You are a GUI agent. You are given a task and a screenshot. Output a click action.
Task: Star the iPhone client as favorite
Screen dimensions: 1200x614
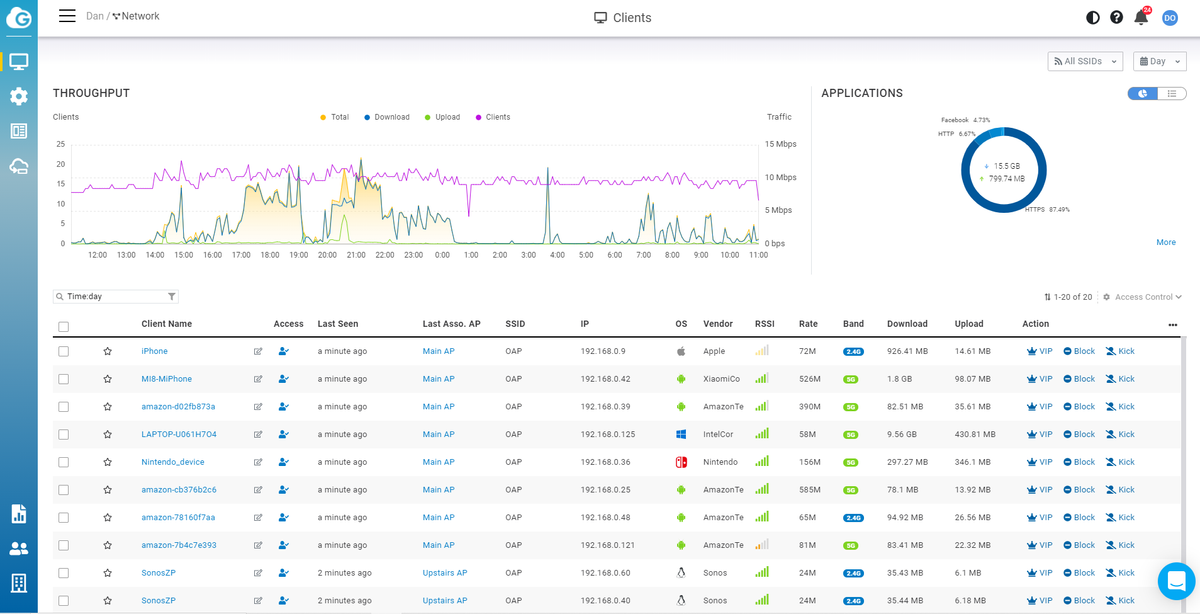click(108, 351)
